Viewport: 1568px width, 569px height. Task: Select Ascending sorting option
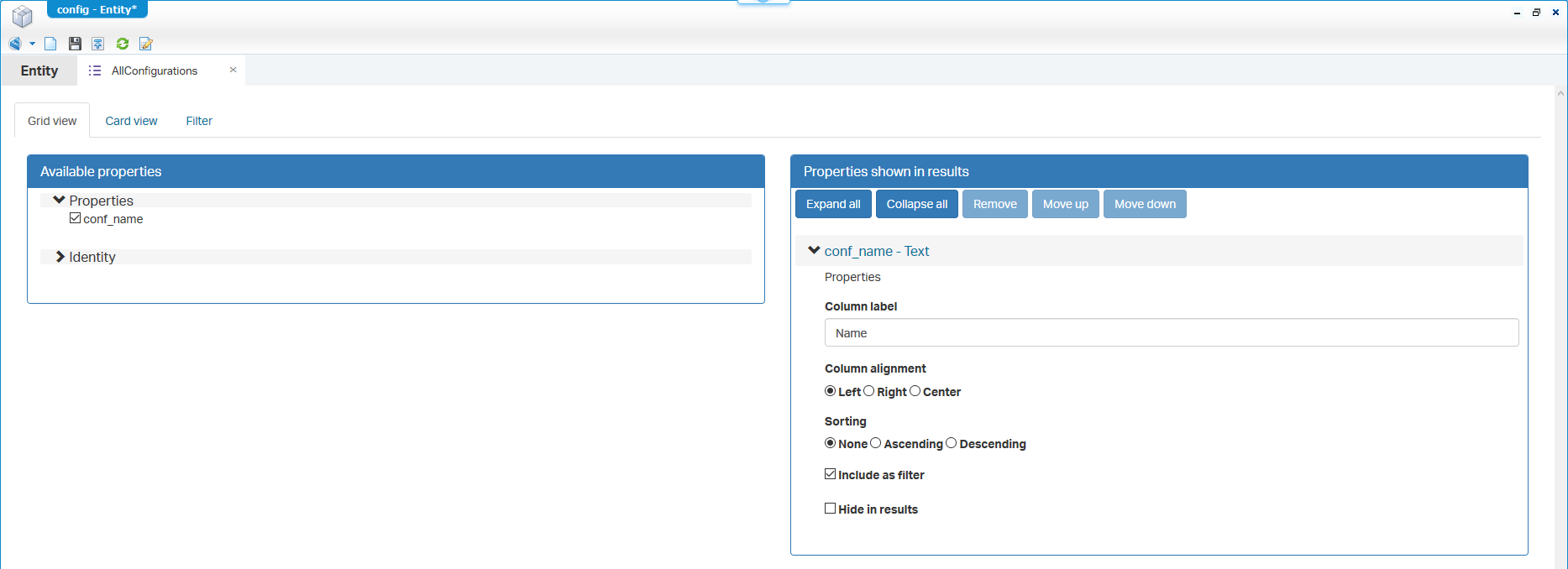click(x=876, y=443)
